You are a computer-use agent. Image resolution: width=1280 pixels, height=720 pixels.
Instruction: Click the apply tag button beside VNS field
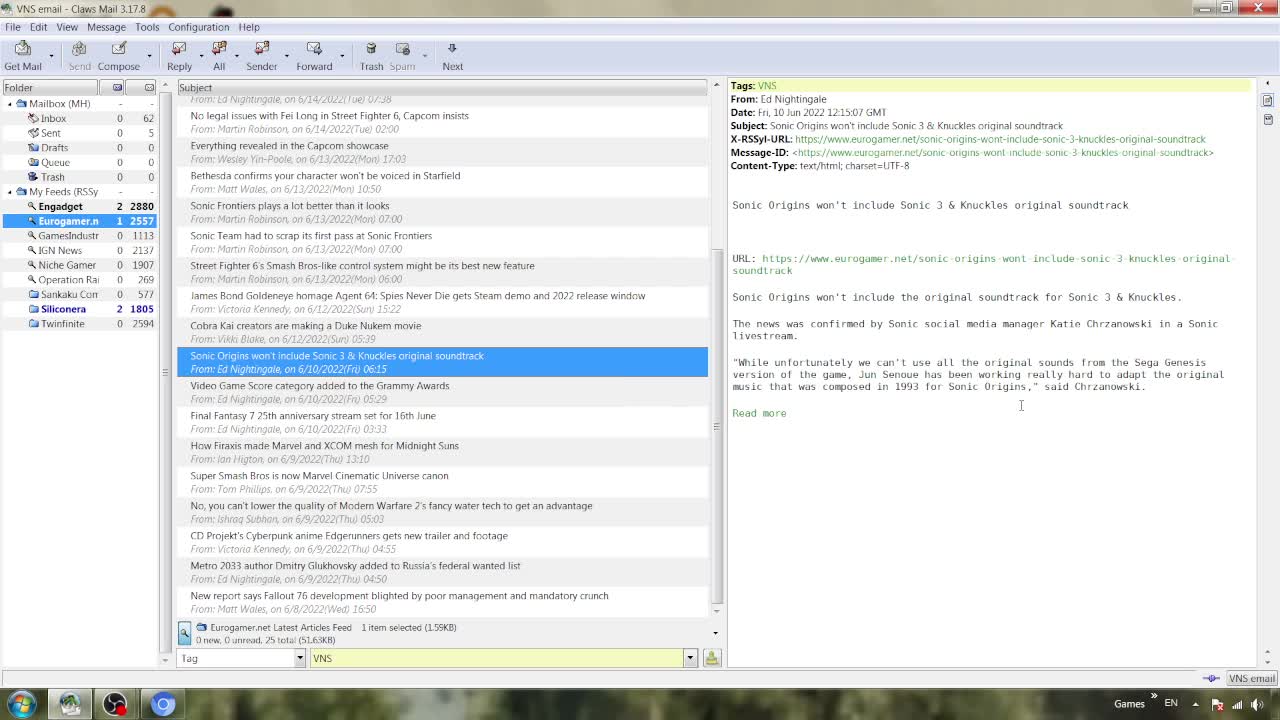coord(711,658)
